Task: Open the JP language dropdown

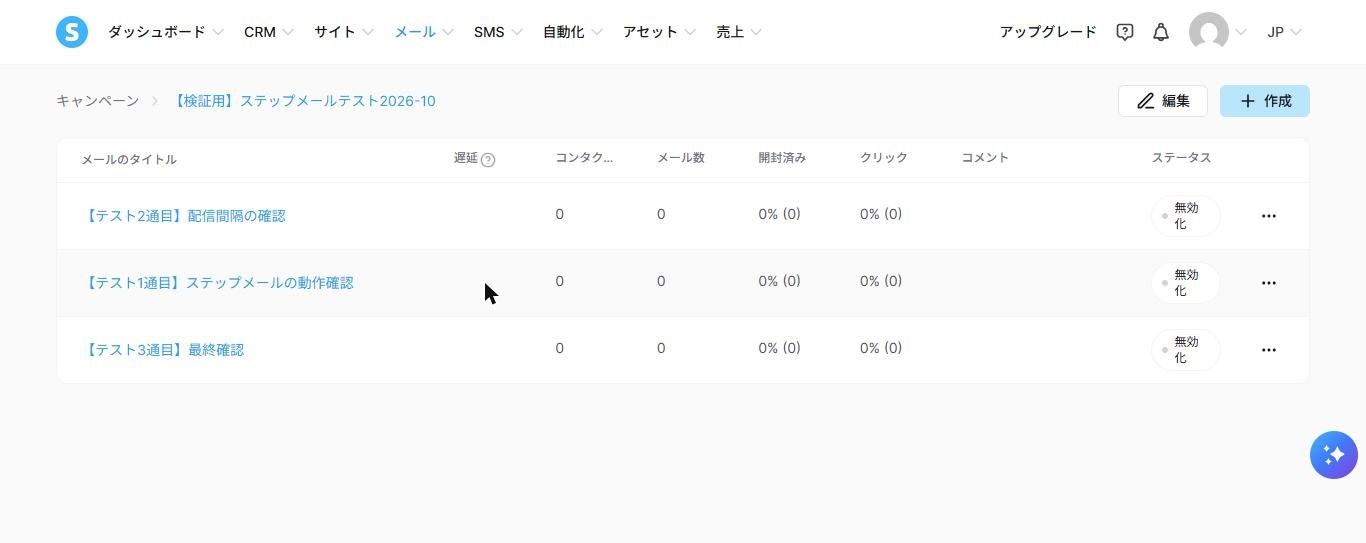Action: point(1284,32)
